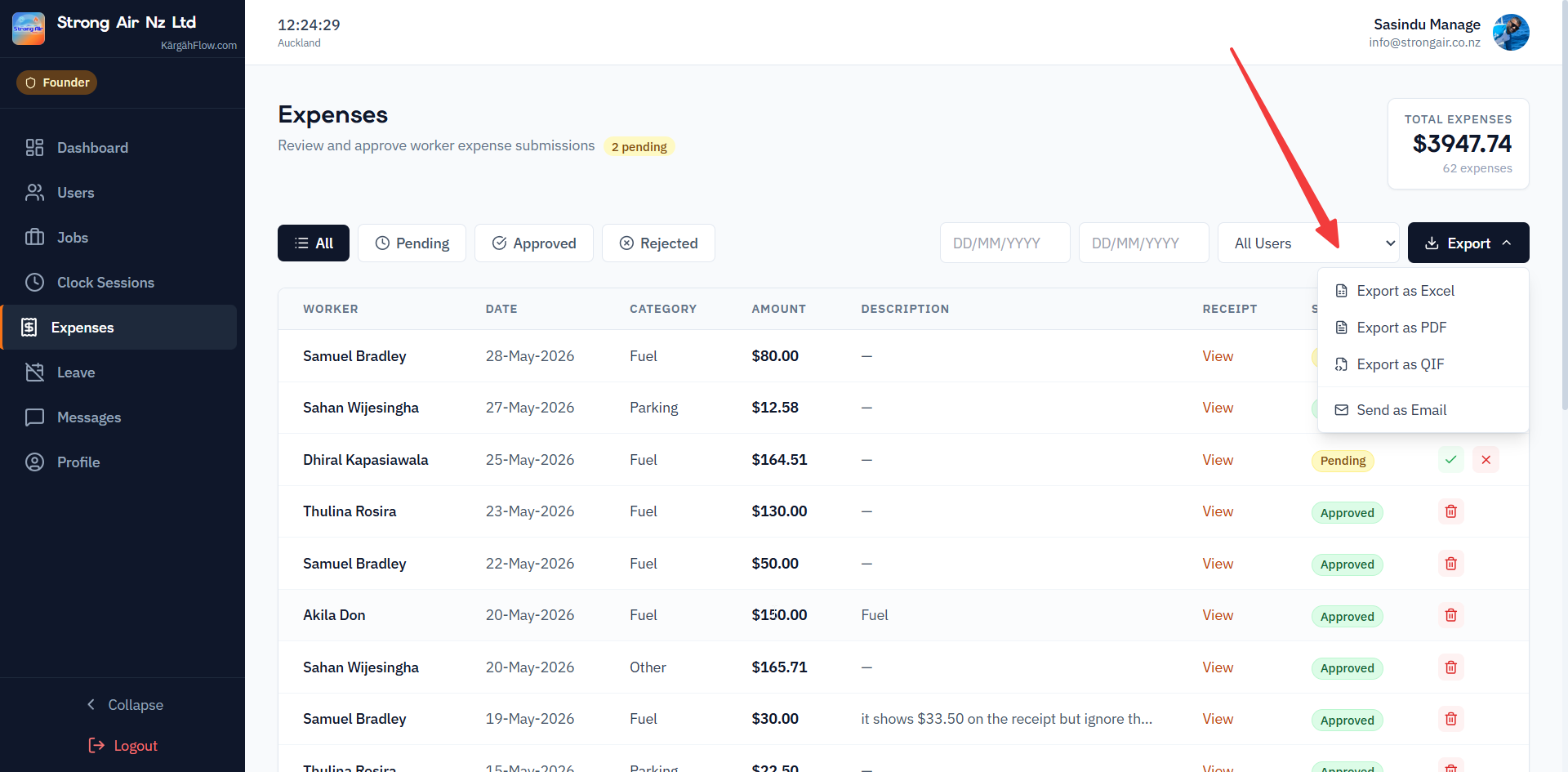The image size is (1568, 772).
Task: Click the Category column header
Action: click(x=663, y=309)
